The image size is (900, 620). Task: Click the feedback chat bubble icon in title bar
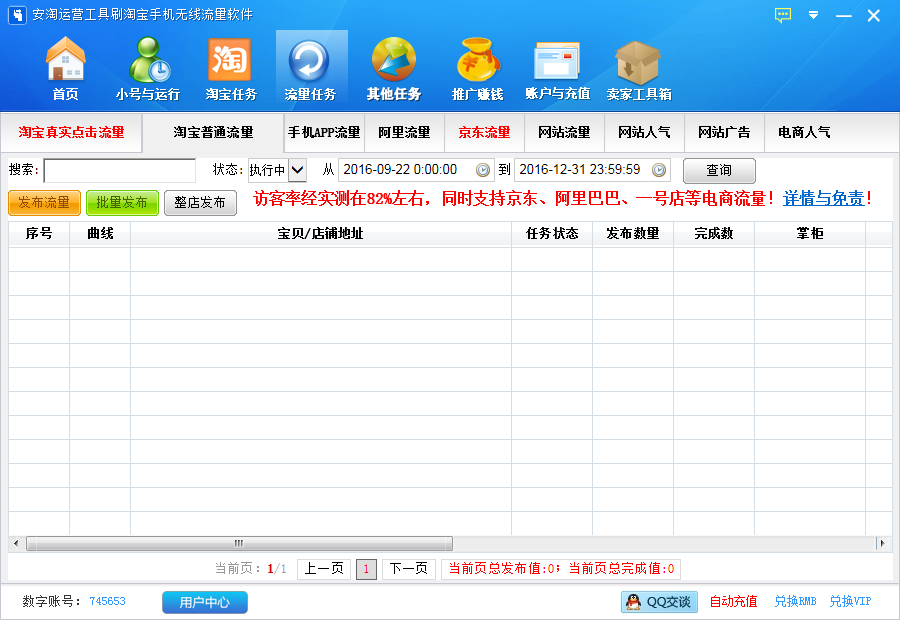click(783, 15)
